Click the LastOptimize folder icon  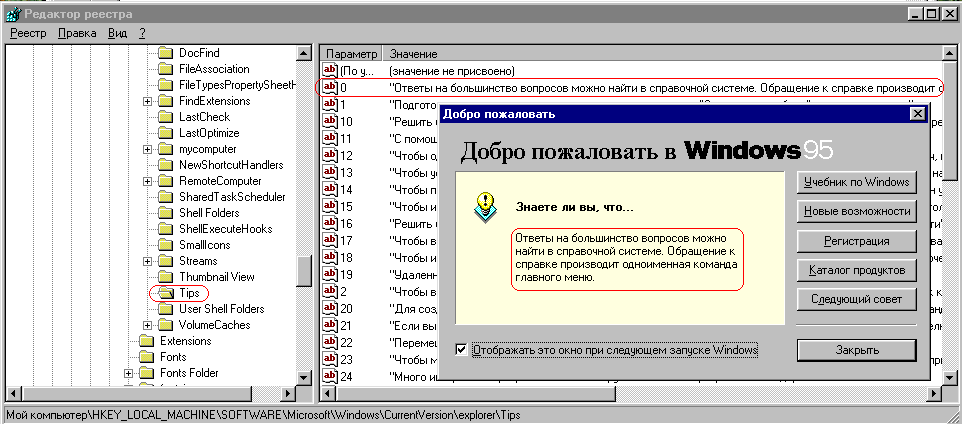coord(166,133)
